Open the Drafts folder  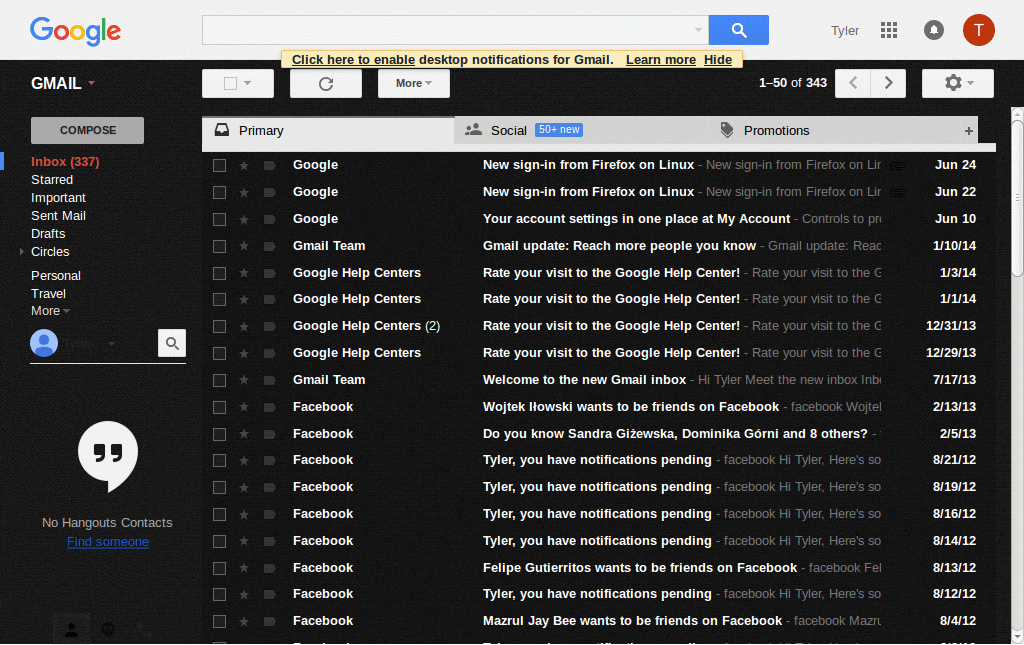pyautogui.click(x=48, y=234)
